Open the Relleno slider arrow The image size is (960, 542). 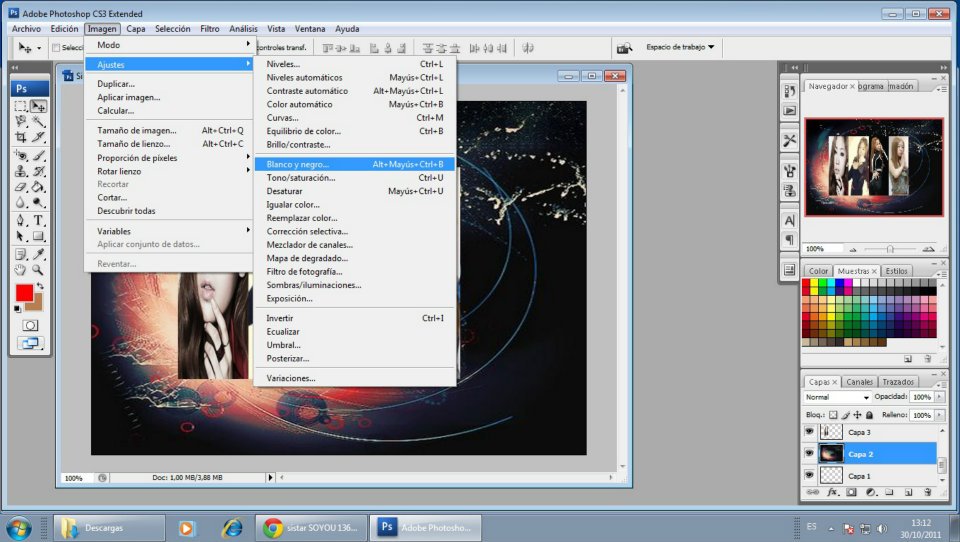940,415
